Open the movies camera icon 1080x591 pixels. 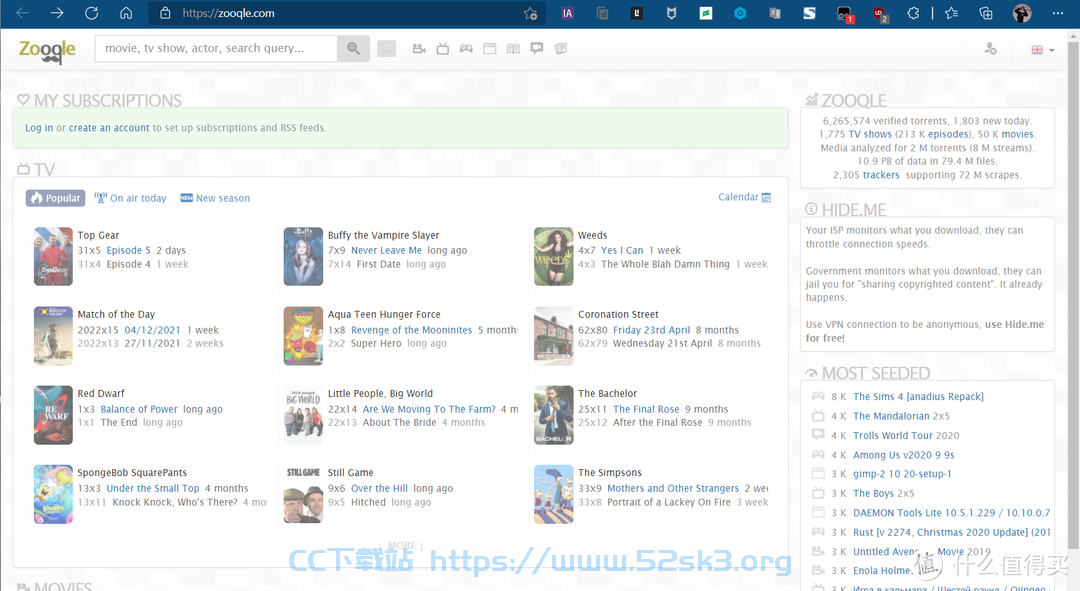click(419, 48)
